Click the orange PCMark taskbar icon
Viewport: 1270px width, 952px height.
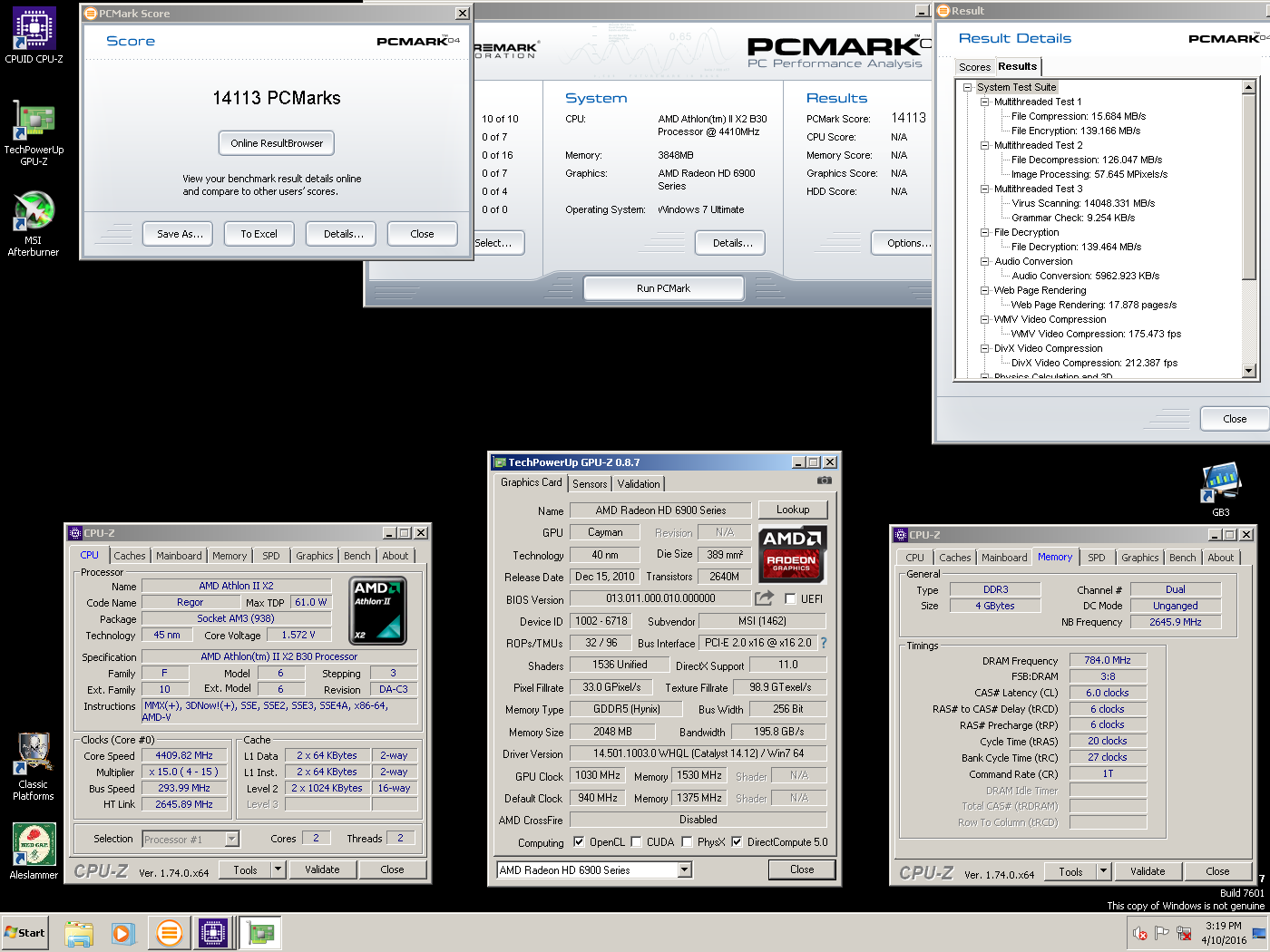(169, 933)
